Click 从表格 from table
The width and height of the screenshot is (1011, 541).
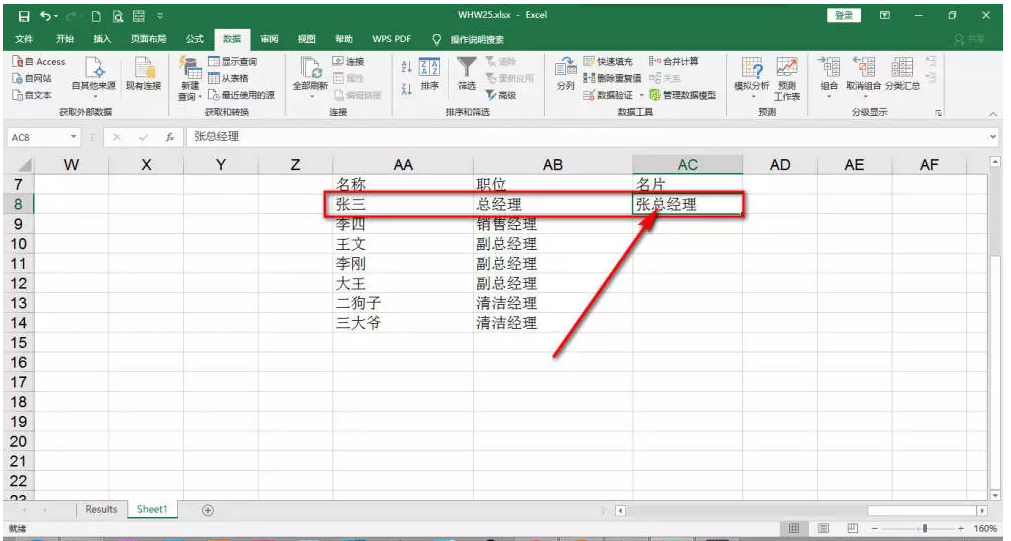tap(229, 79)
